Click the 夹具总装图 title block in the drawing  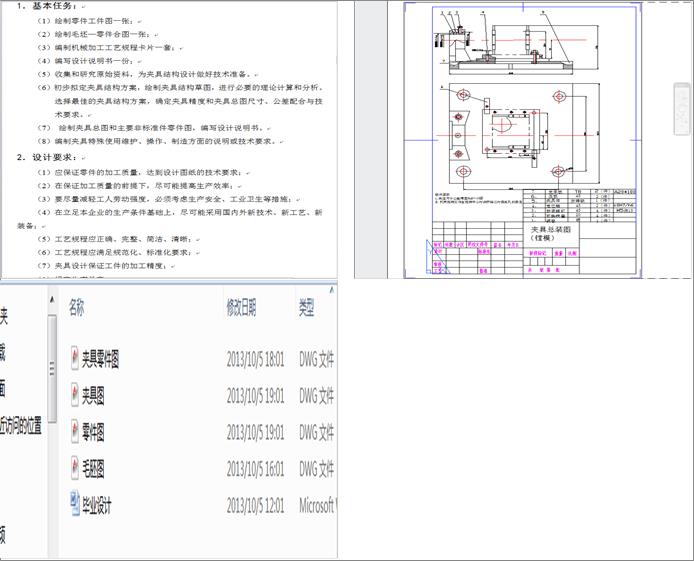(551, 233)
